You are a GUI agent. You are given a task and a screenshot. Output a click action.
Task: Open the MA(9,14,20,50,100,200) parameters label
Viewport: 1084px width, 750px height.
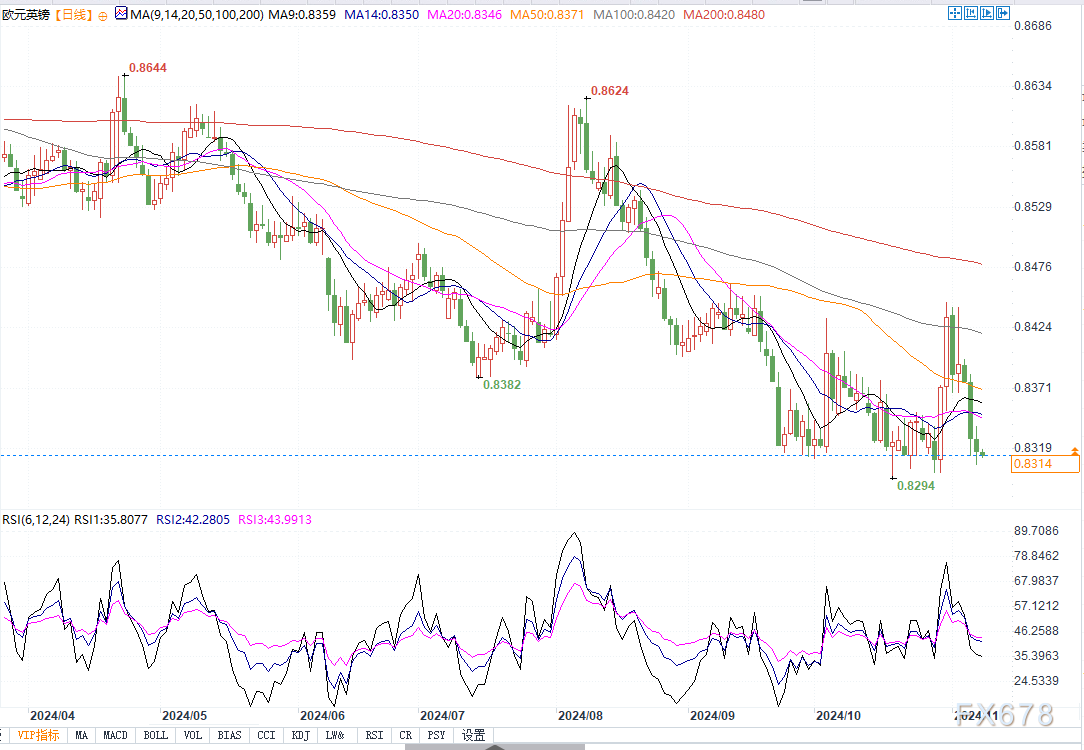point(190,15)
